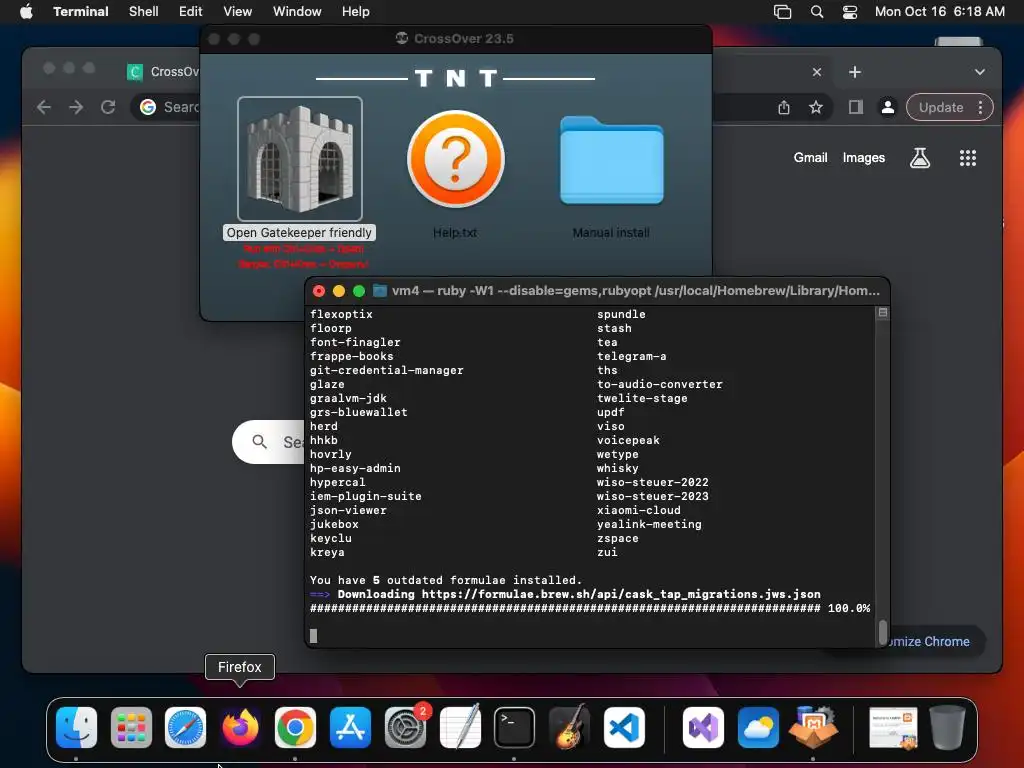The height and width of the screenshot is (768, 1024).
Task: Launch Firefox from the Dock
Action: point(240,727)
